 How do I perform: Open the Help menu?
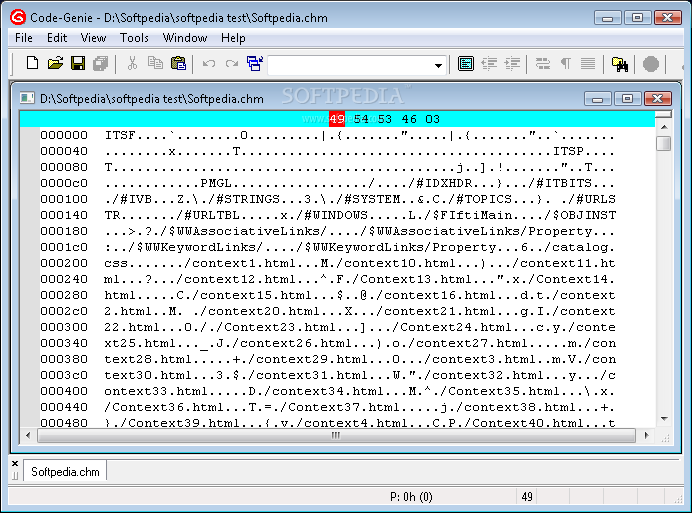pos(233,38)
